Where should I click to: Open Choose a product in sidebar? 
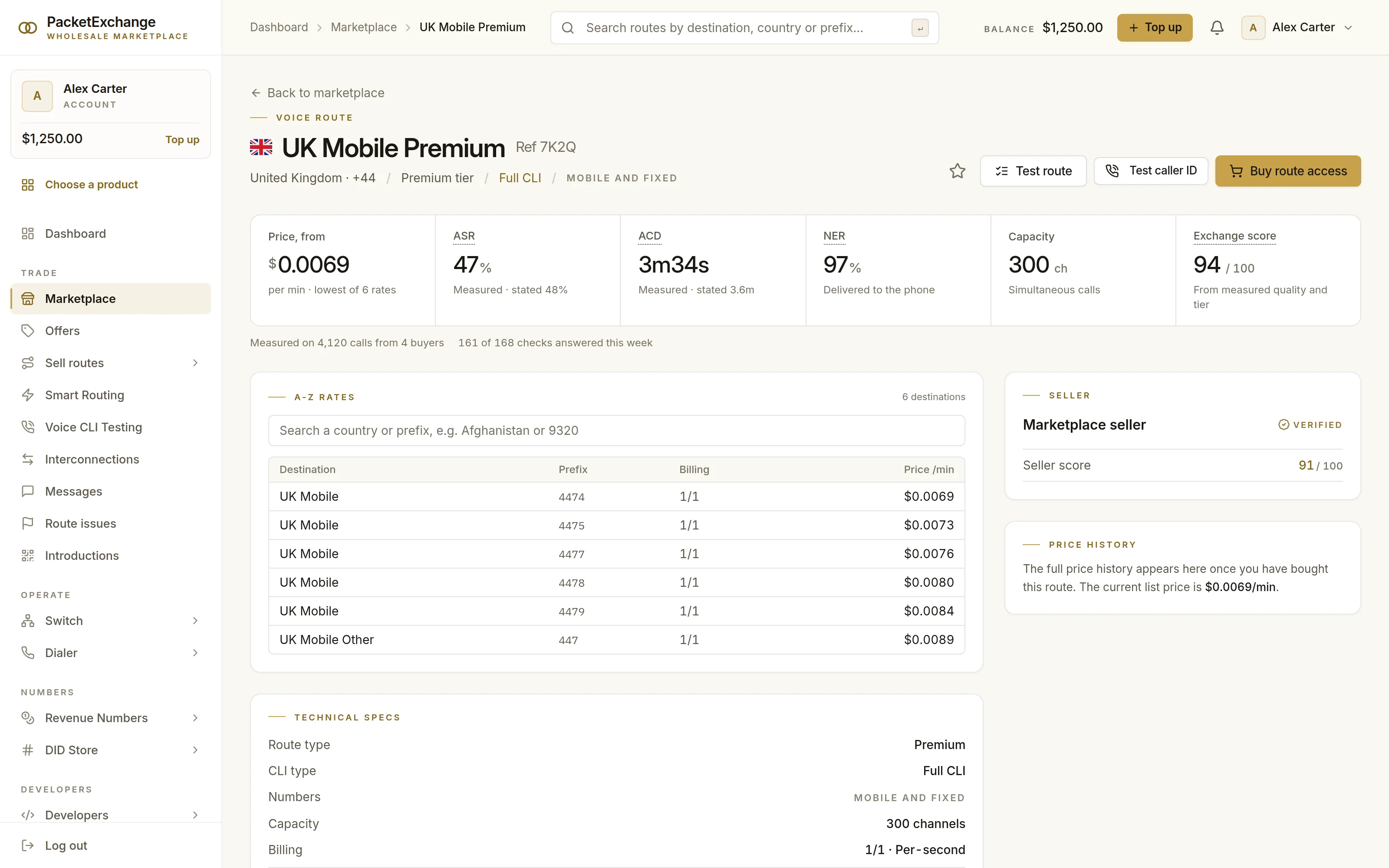click(111, 185)
